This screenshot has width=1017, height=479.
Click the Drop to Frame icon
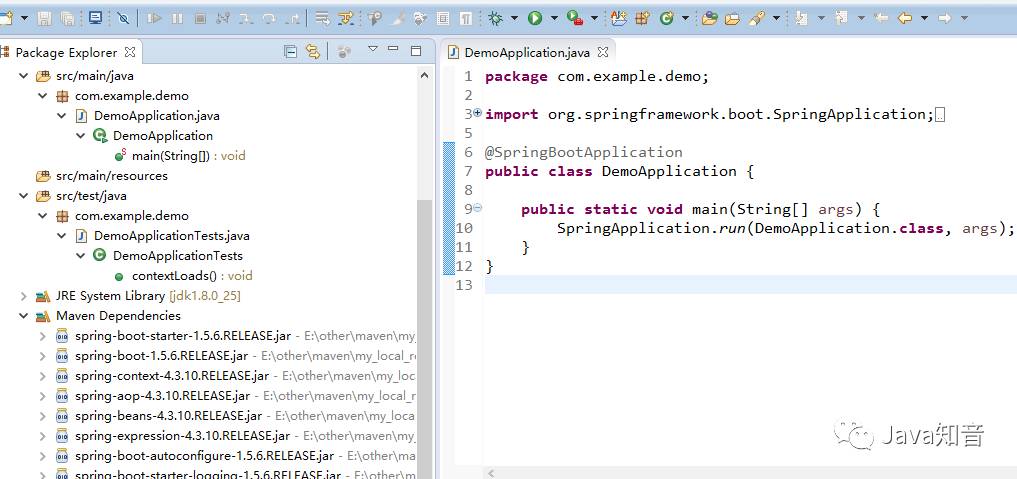322,19
